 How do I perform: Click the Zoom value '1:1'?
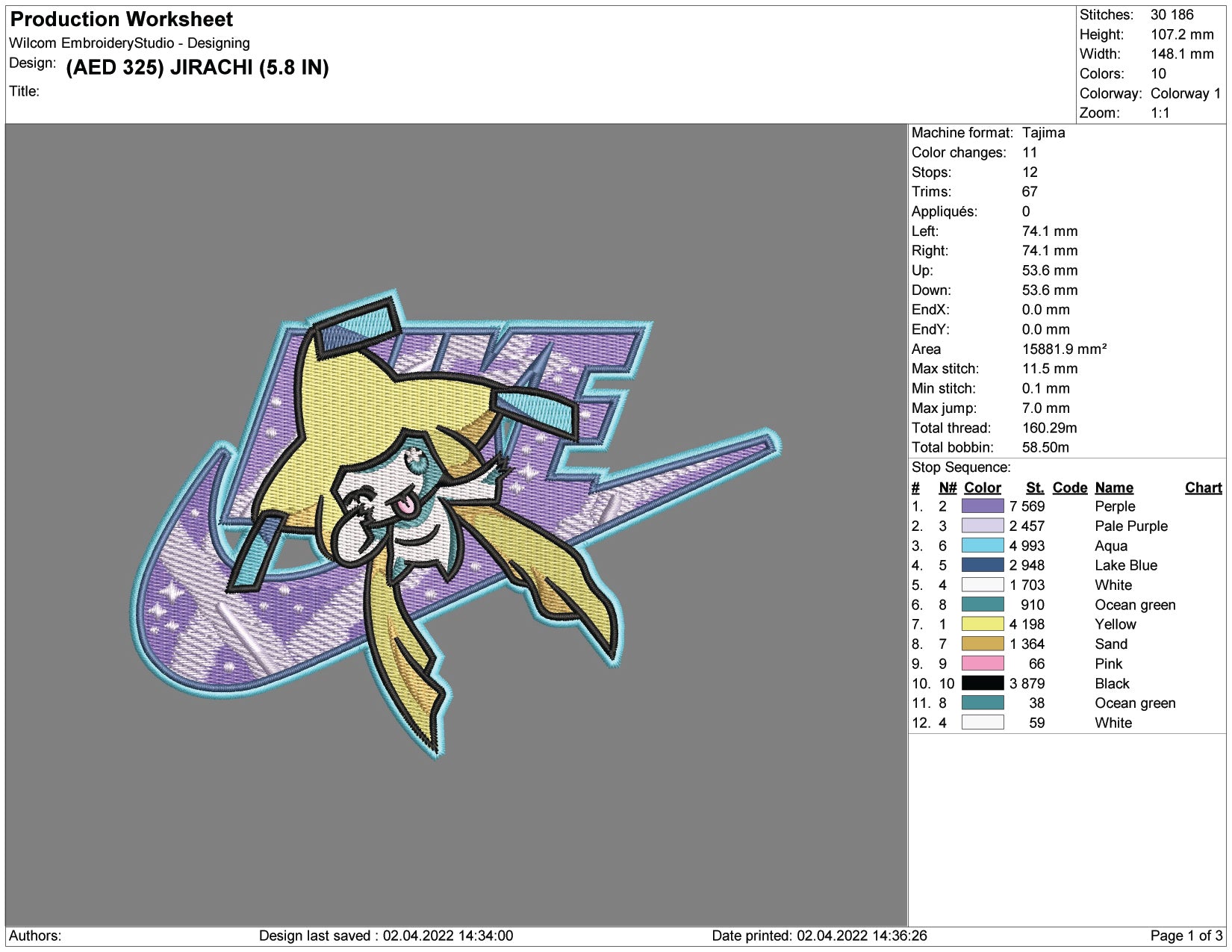point(1160,113)
